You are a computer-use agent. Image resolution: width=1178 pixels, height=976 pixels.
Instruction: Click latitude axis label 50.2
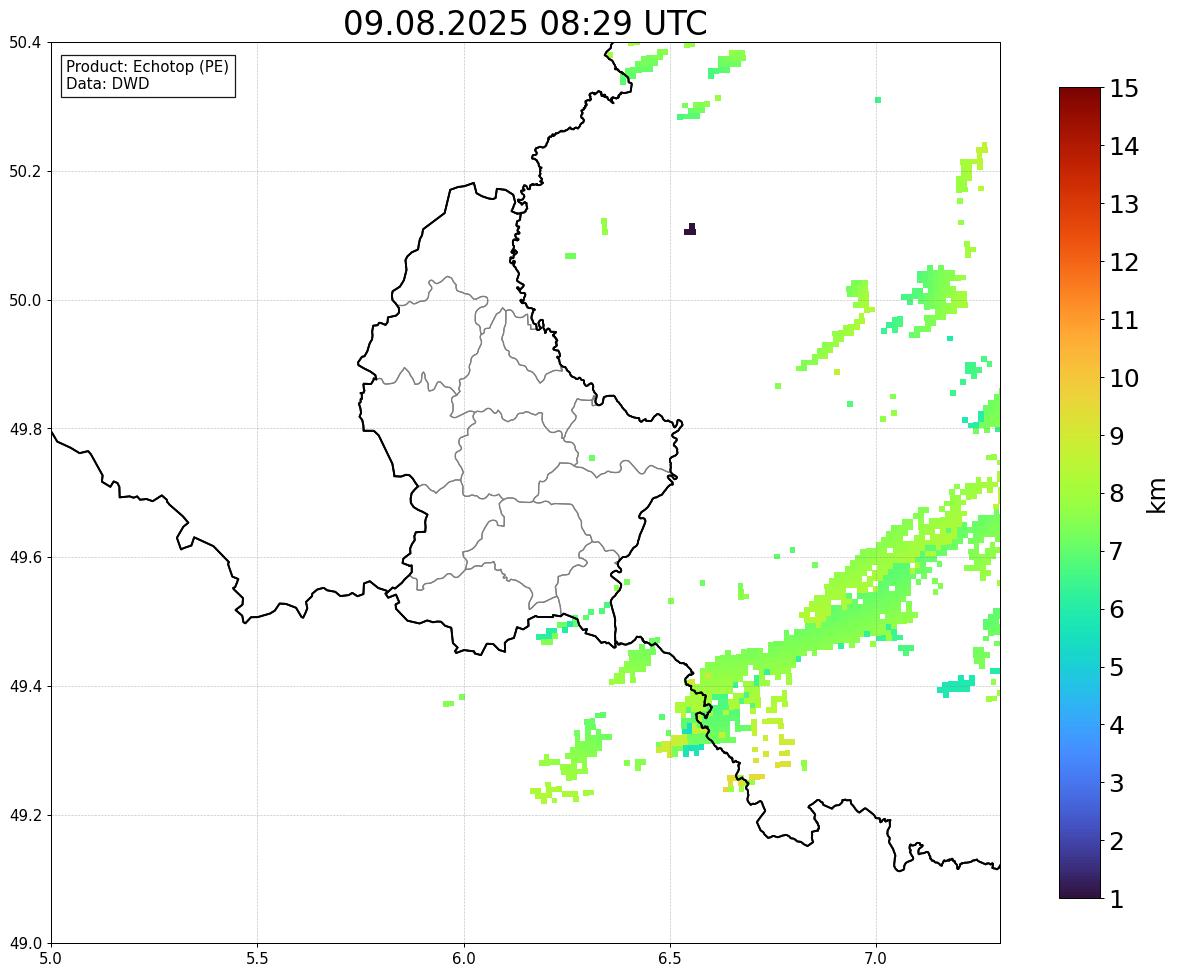[x=25, y=171]
